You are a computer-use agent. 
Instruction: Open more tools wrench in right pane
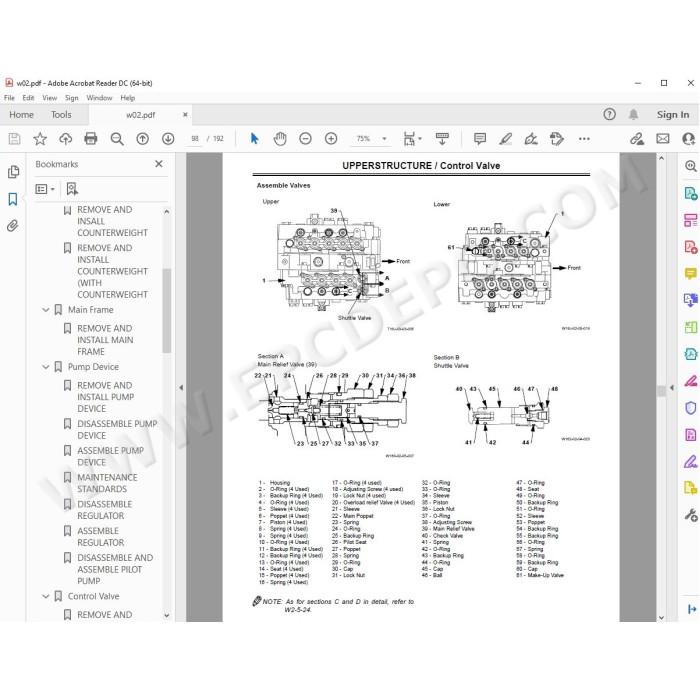point(691,515)
